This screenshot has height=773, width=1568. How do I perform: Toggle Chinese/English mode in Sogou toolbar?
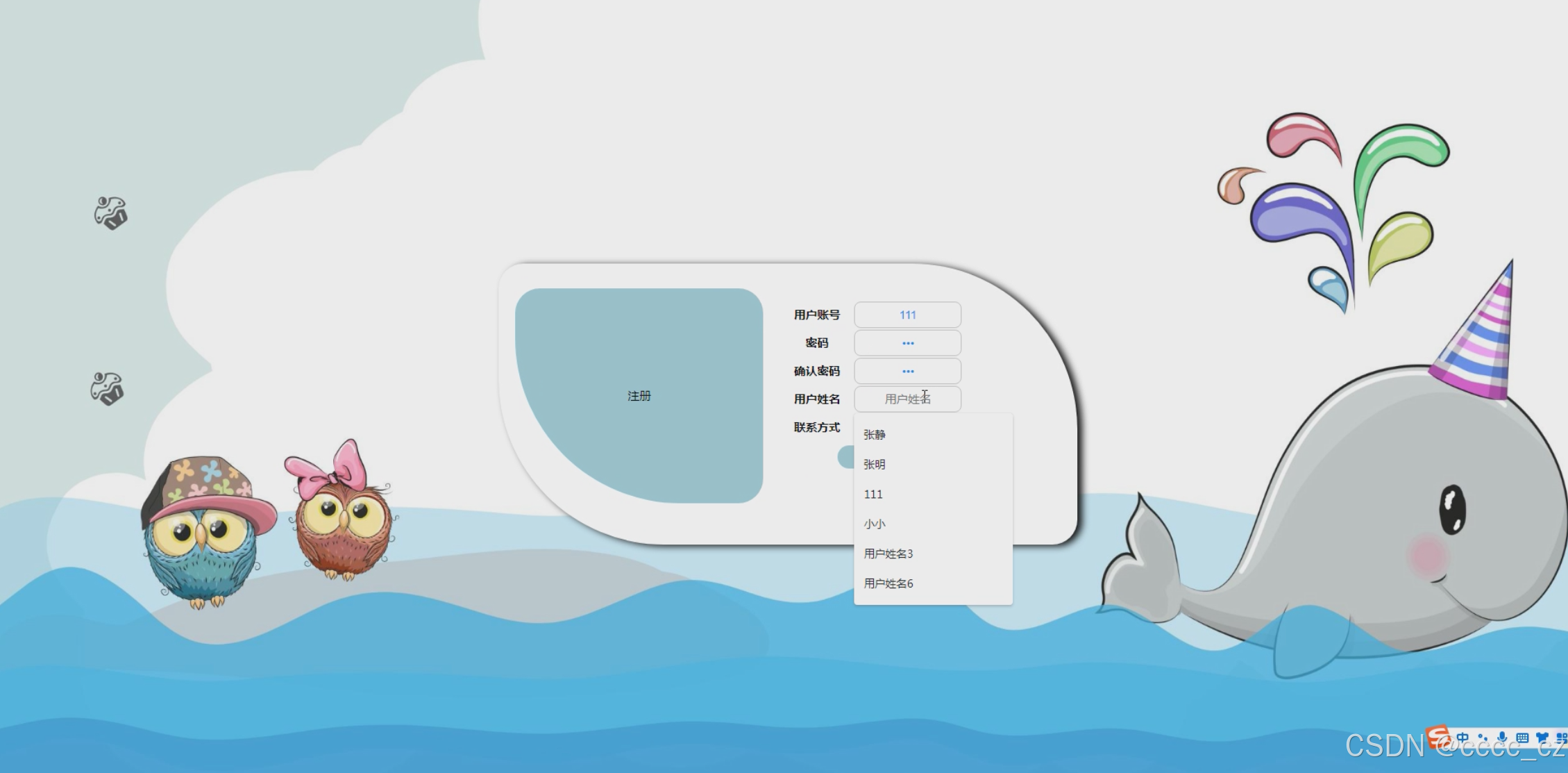1462,738
